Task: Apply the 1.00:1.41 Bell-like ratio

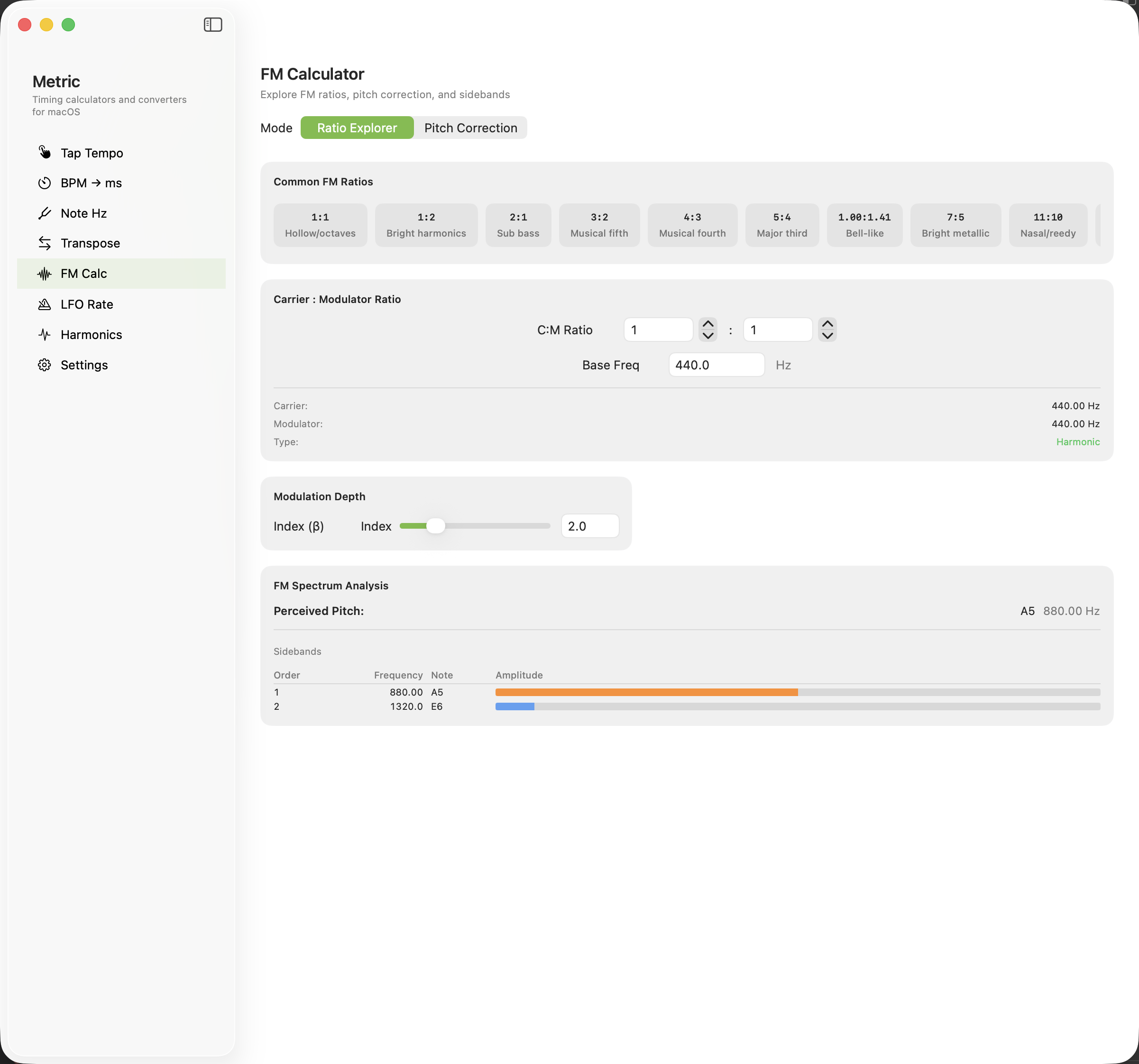Action: tap(864, 225)
